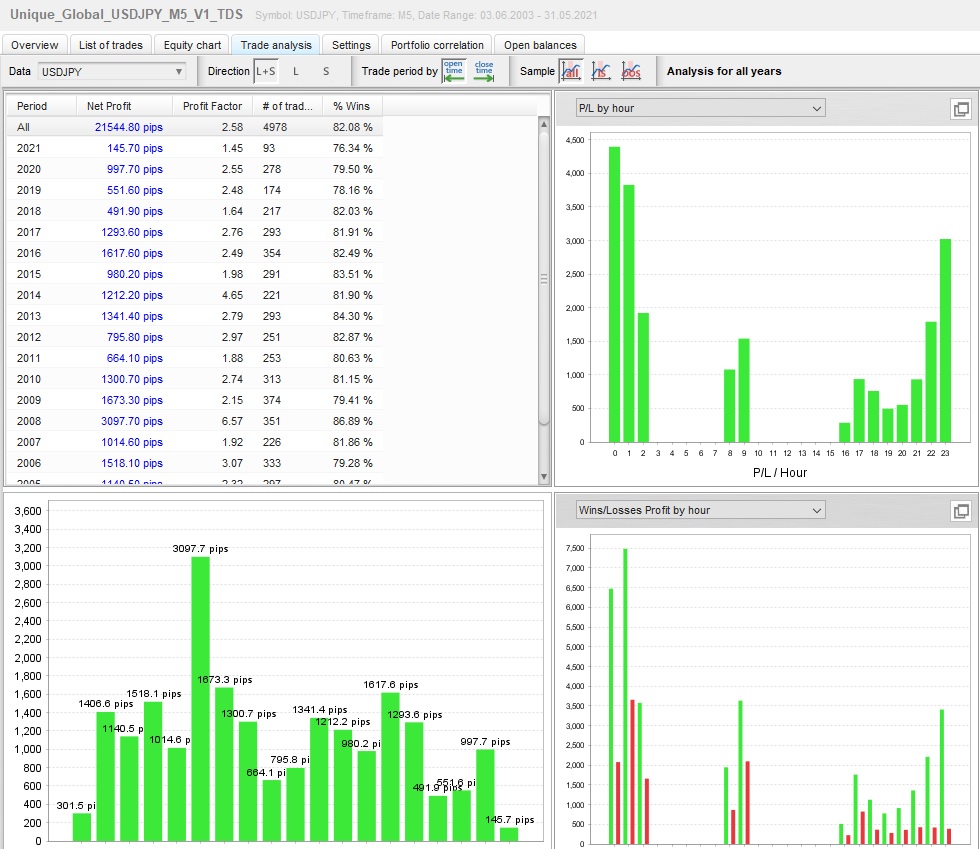This screenshot has height=849, width=980.
Task: Click the period table vertical scrollbar thumb
Action: pyautogui.click(x=545, y=278)
